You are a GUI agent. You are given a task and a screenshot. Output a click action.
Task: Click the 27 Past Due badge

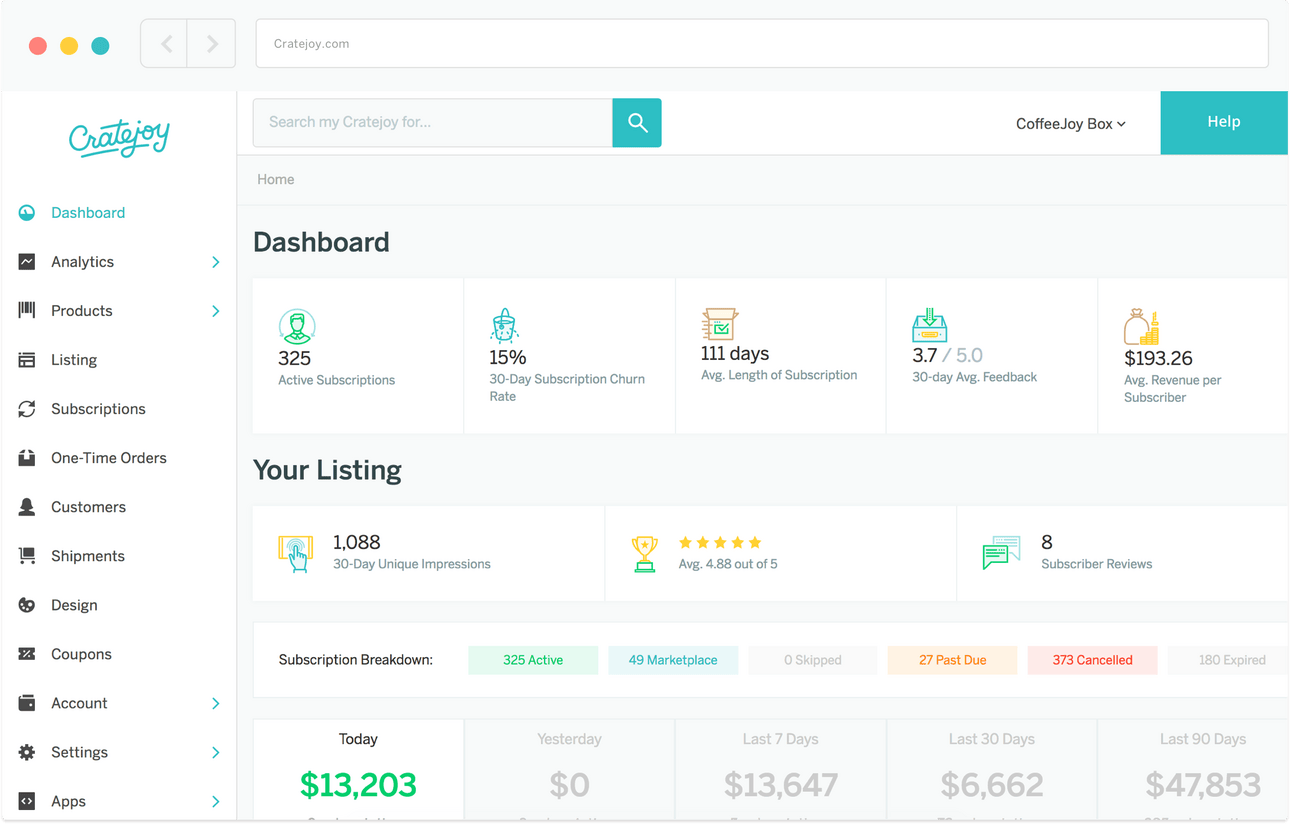point(952,660)
